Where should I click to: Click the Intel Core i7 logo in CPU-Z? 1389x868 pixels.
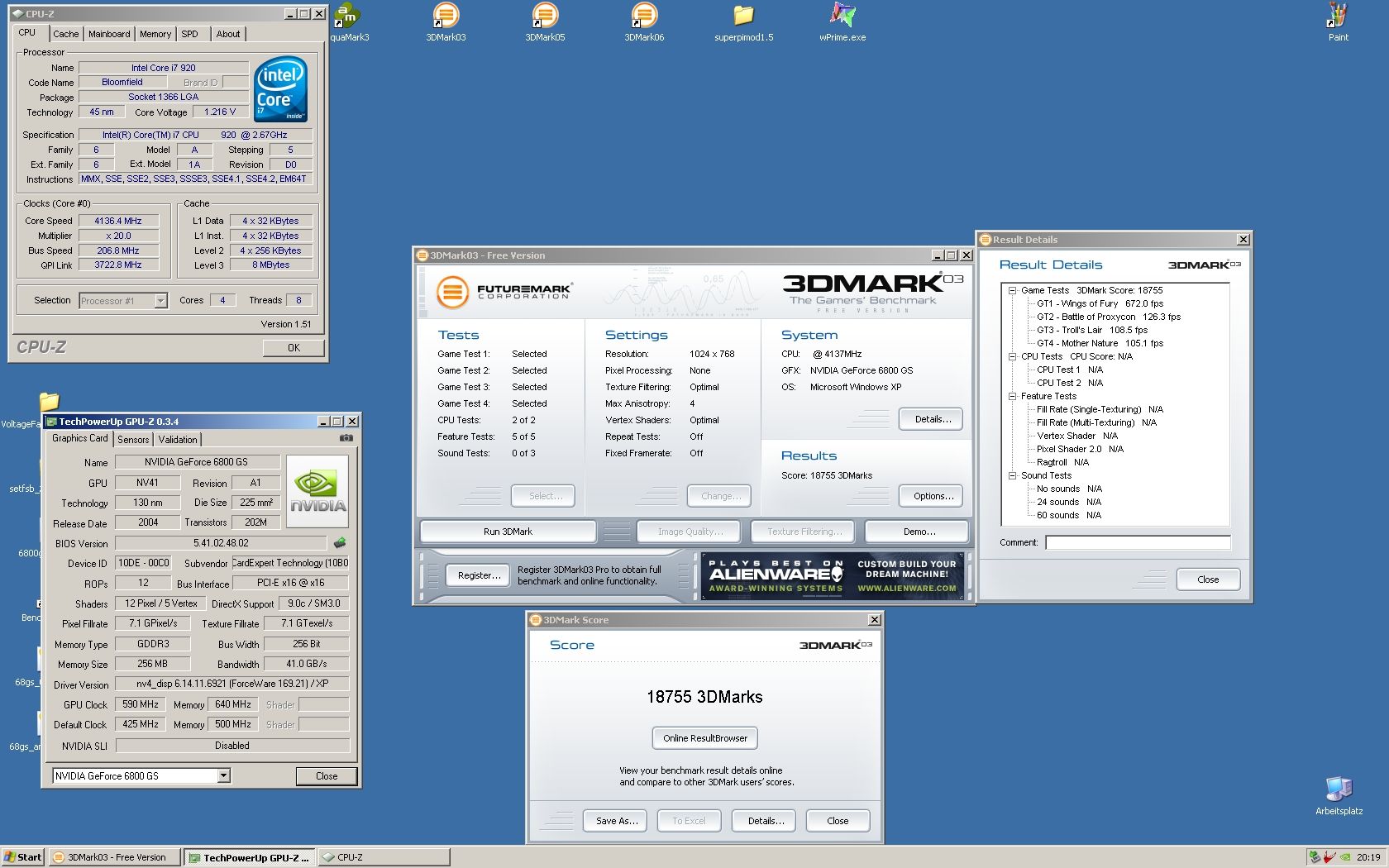(280, 88)
